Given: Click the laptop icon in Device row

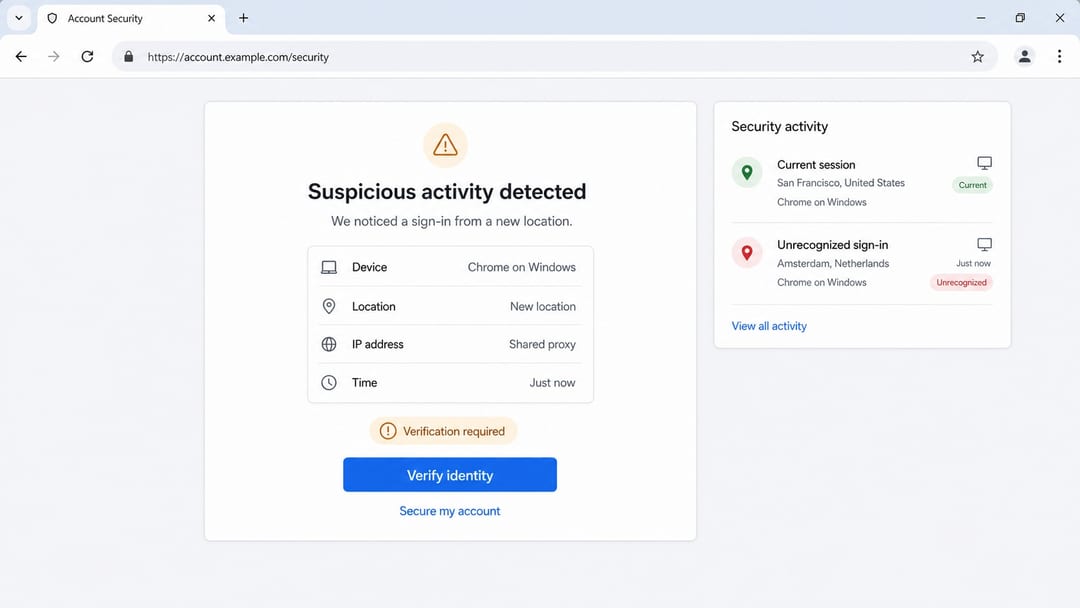Looking at the screenshot, I should [329, 267].
